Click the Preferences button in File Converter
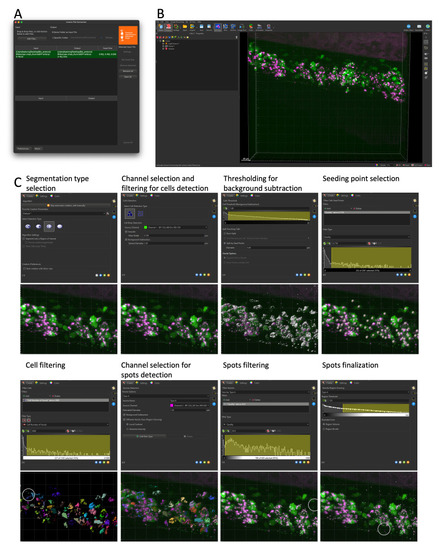This screenshot has width=439, height=550. [23, 149]
